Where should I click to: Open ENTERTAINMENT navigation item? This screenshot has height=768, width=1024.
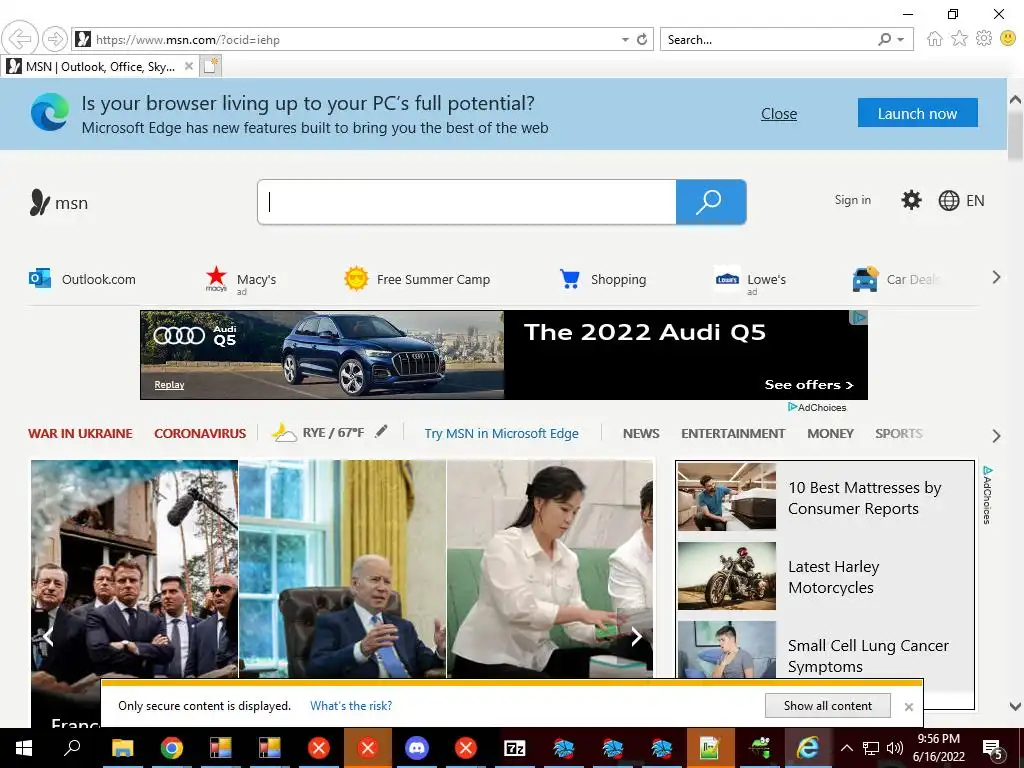pos(733,434)
